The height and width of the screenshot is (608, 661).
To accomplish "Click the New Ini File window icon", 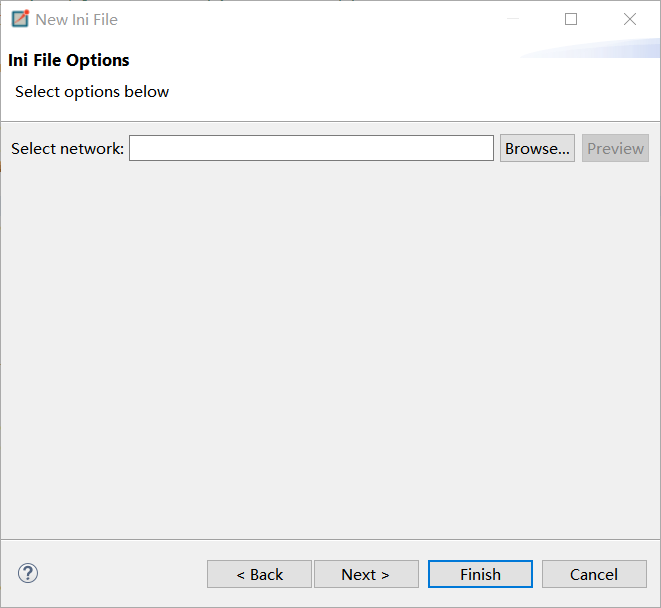I will [20, 19].
